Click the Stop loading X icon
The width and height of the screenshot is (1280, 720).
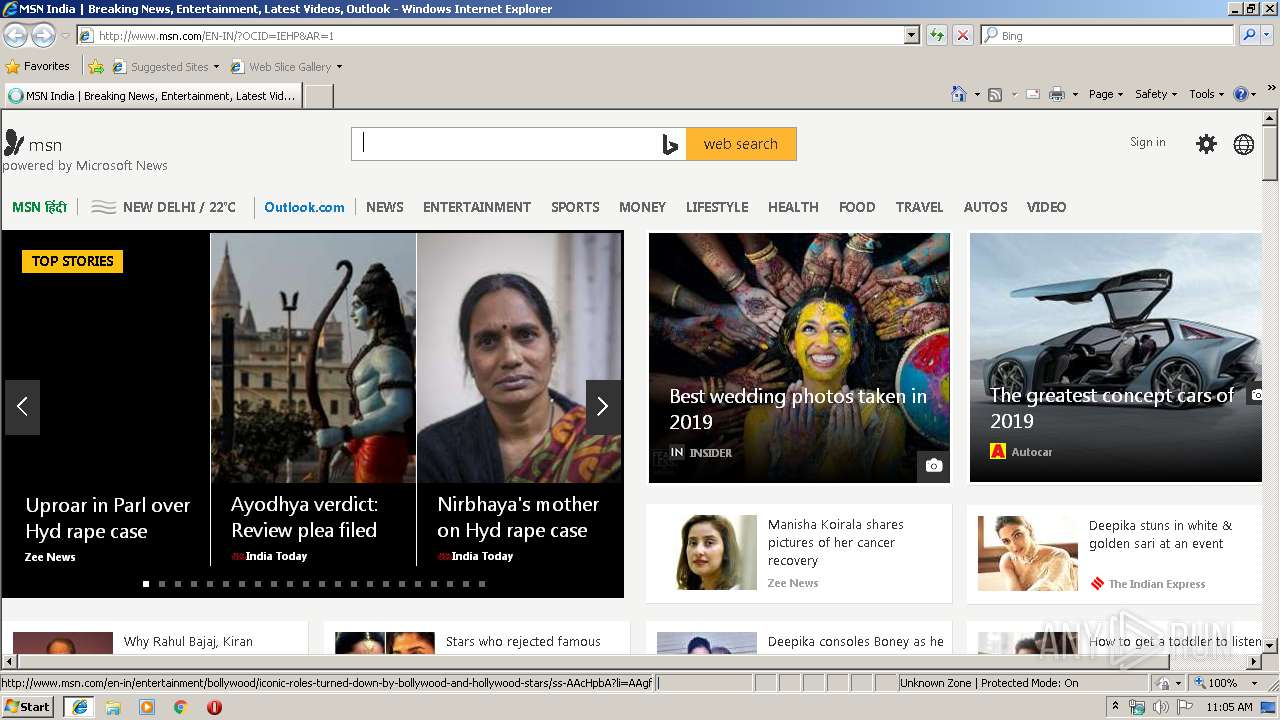point(963,35)
